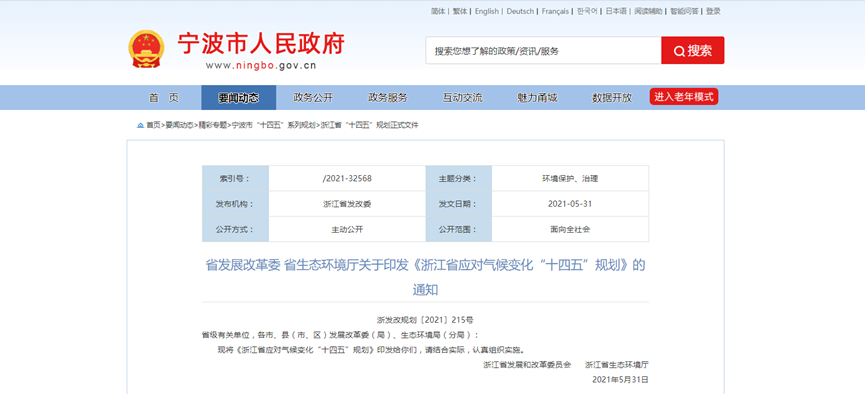Switch language to Français
Viewport: 865px width, 394px height.
[x=556, y=11]
